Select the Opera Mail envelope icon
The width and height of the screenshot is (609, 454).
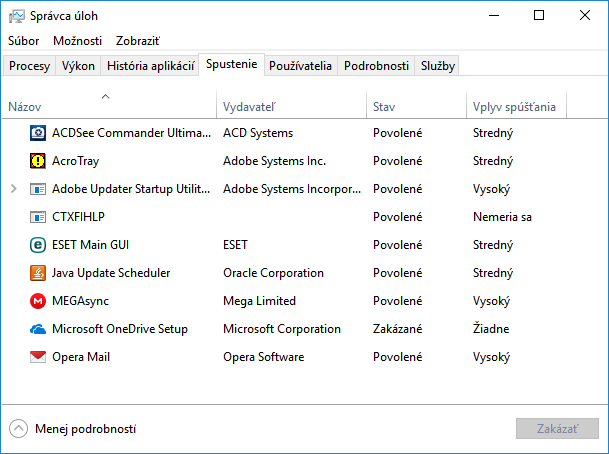point(38,356)
